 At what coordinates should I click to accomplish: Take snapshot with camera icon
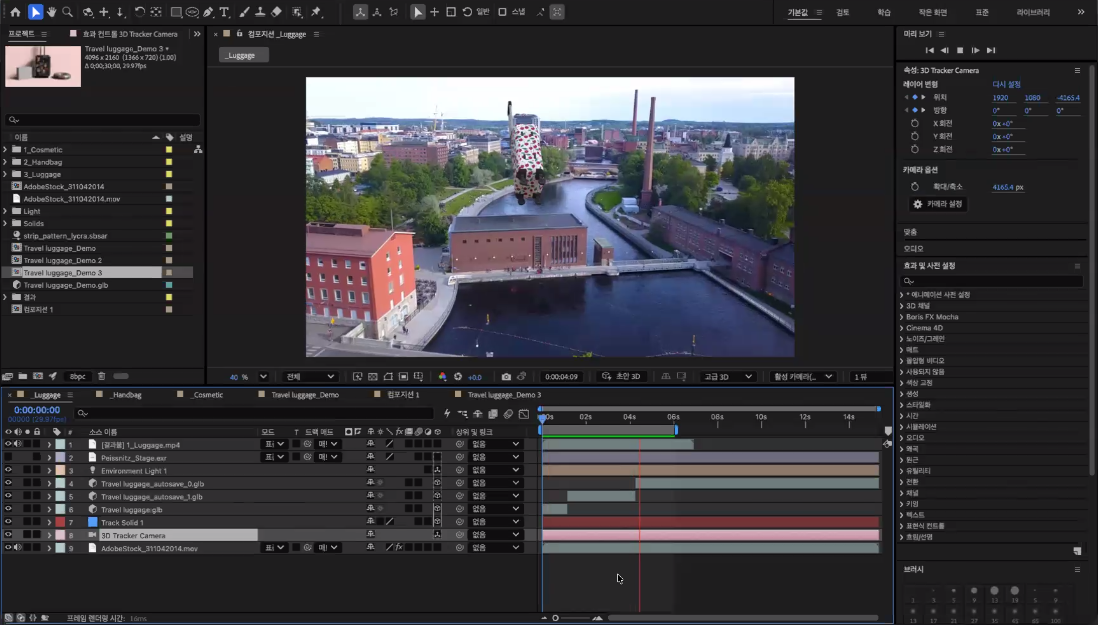point(506,377)
